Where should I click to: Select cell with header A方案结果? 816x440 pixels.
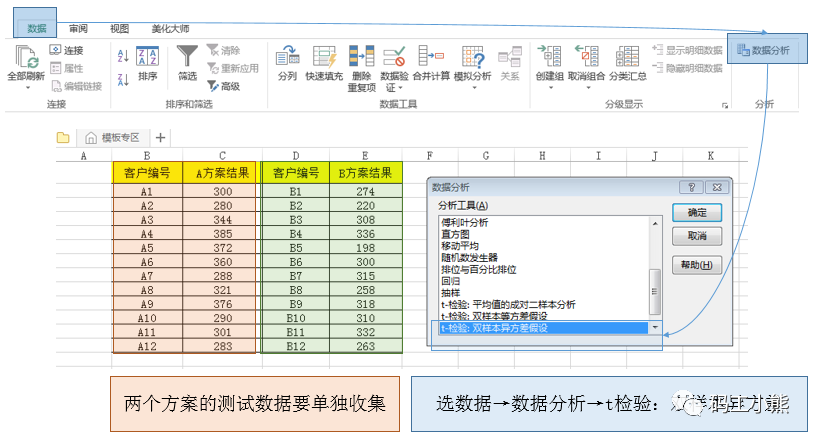pyautogui.click(x=222, y=173)
